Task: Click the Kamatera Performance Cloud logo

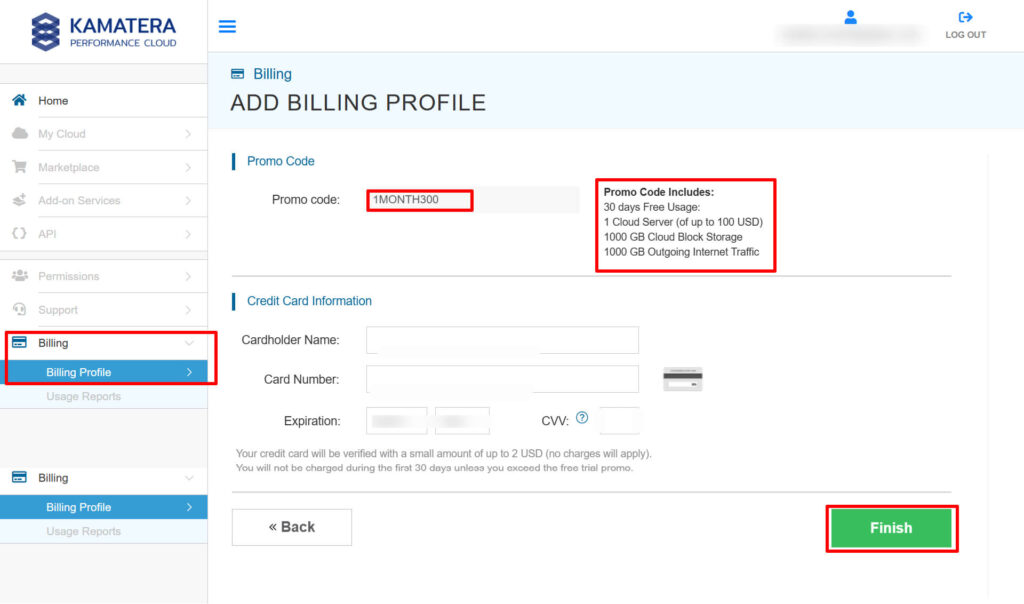Action: coord(103,30)
